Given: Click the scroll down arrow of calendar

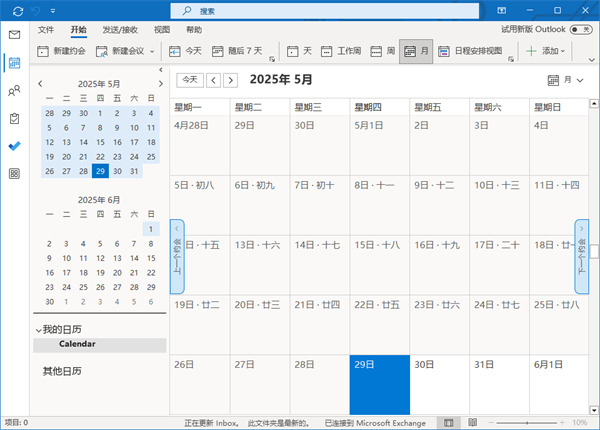Looking at the screenshot, I should click(594, 410).
